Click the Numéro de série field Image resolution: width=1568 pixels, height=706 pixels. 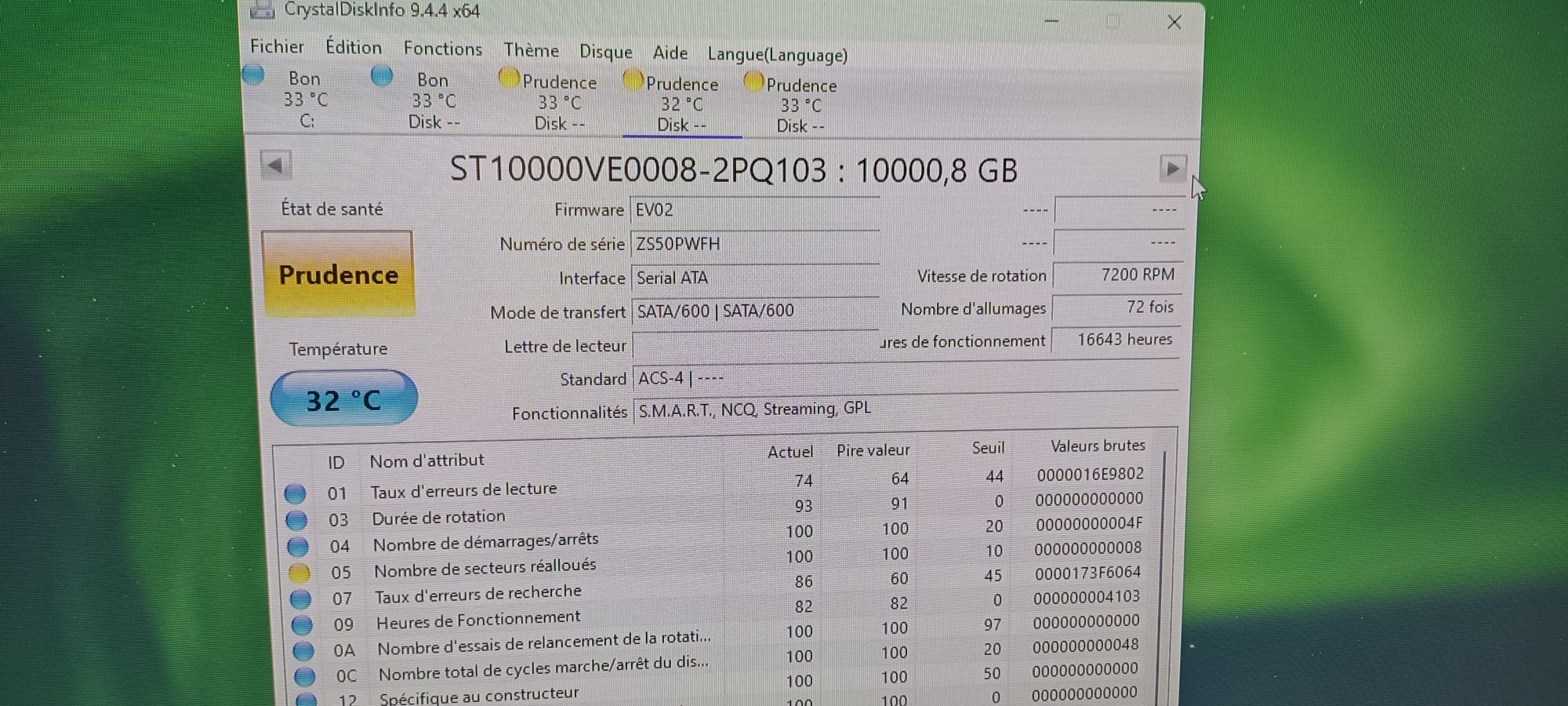[x=754, y=244]
